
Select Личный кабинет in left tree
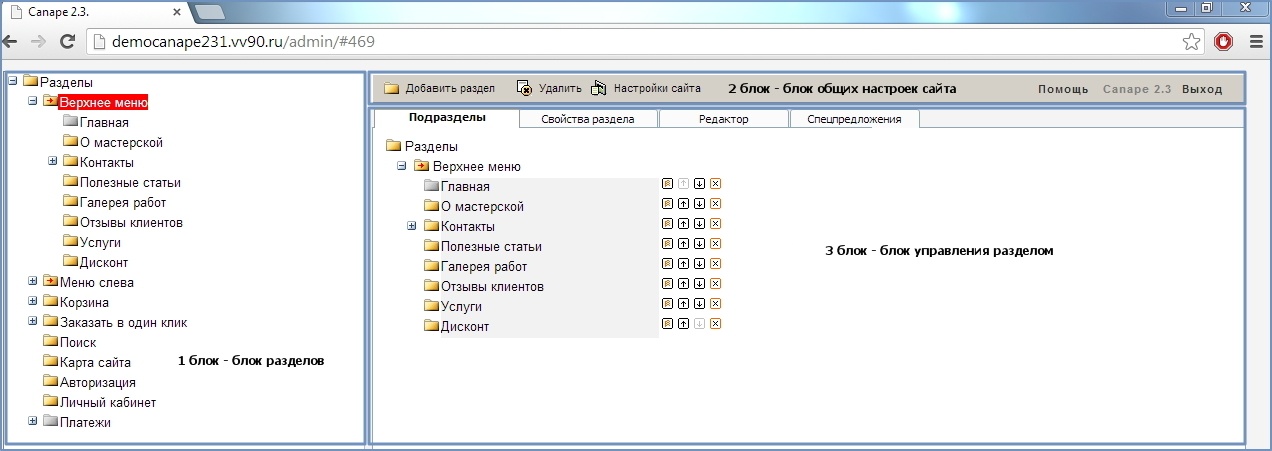tap(108, 402)
